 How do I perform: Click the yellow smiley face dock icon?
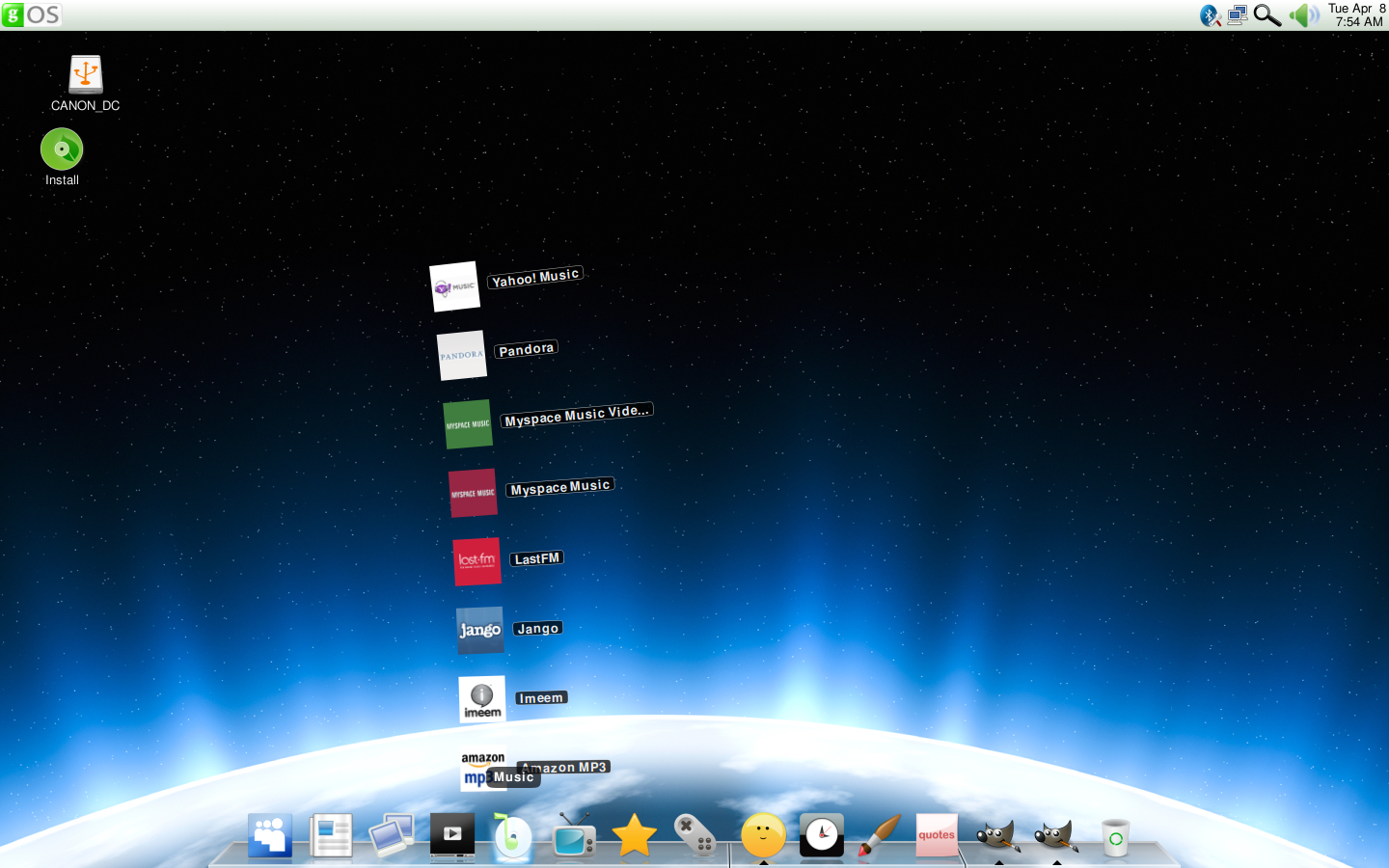(x=763, y=835)
